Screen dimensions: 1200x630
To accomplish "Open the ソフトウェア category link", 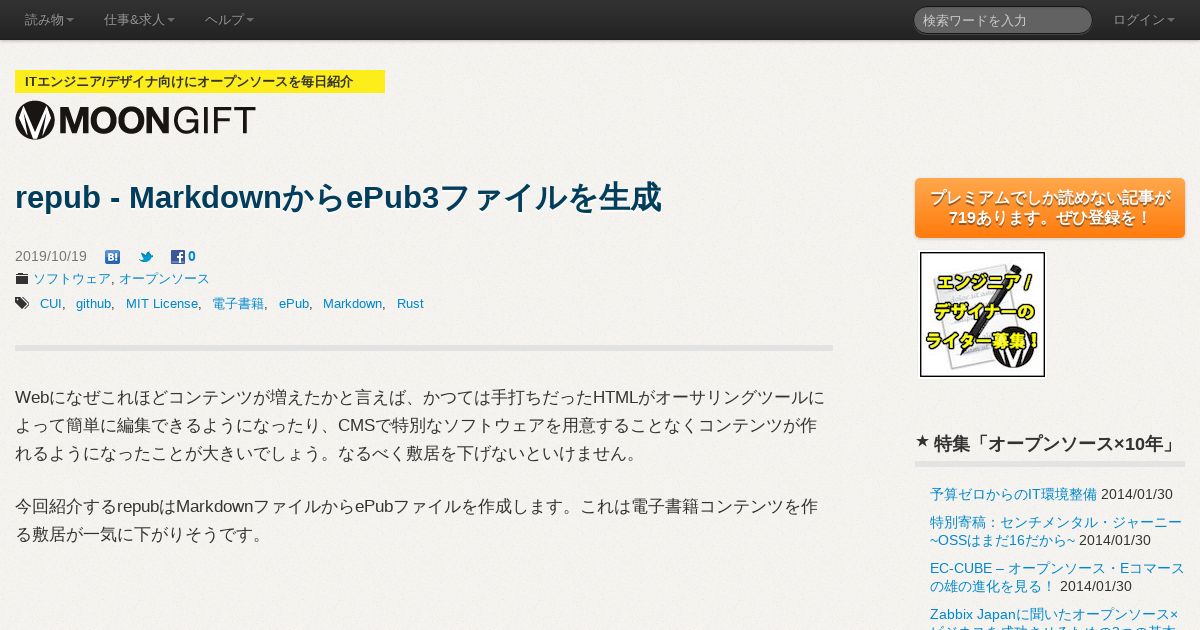I will click(72, 279).
